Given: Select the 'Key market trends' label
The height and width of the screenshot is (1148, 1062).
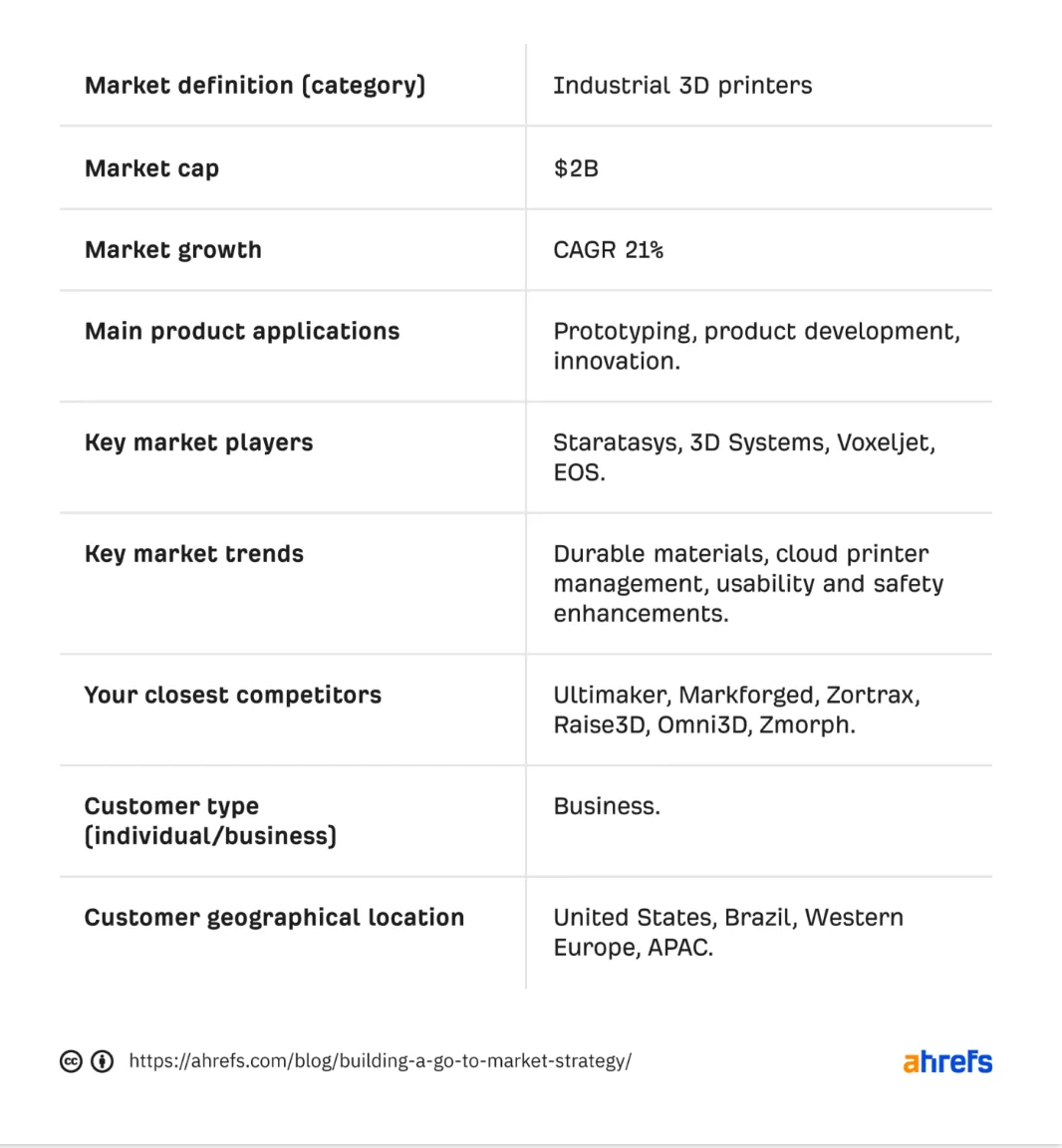Looking at the screenshot, I should point(194,554).
